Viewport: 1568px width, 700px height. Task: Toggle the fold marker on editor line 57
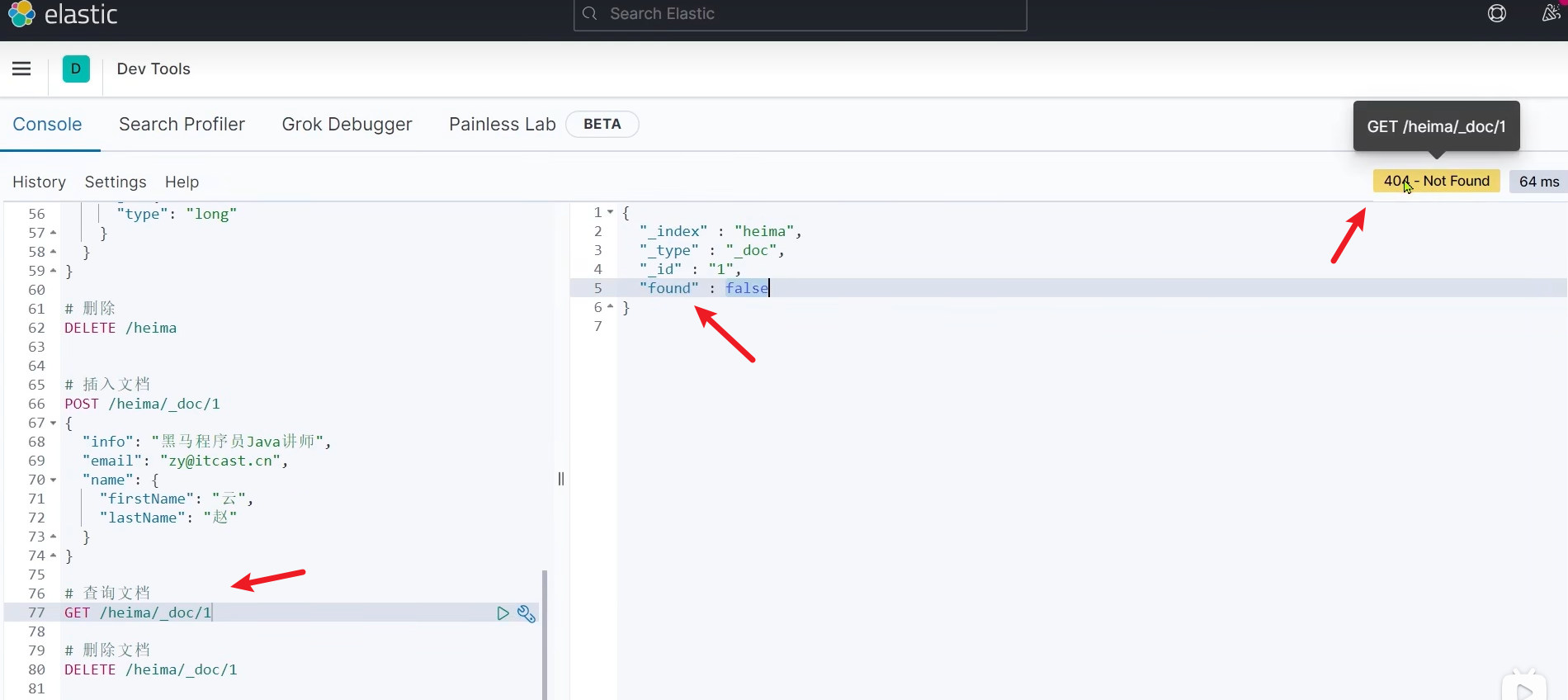(x=54, y=233)
